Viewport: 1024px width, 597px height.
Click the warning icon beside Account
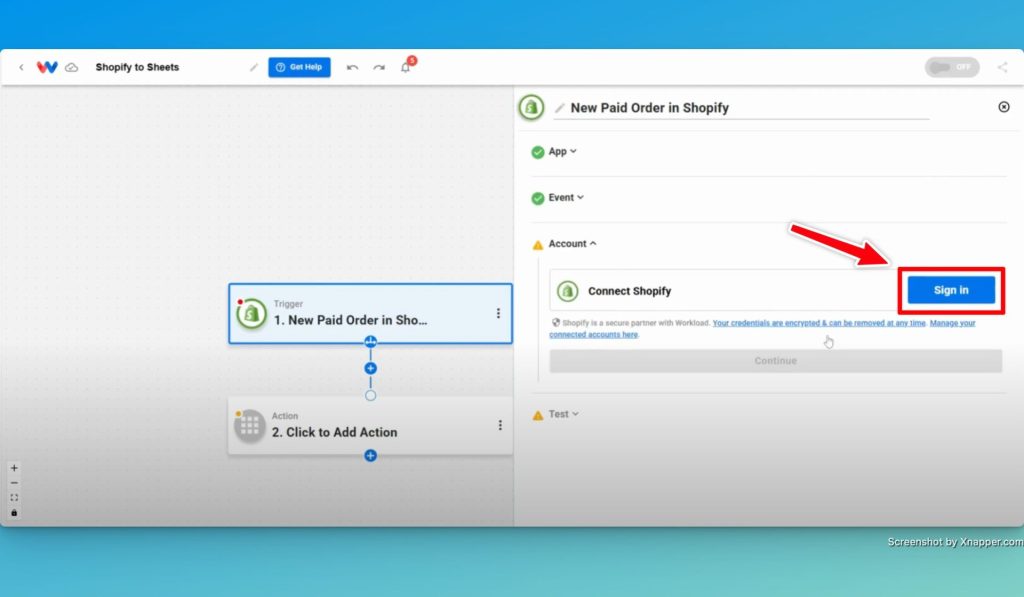click(537, 245)
